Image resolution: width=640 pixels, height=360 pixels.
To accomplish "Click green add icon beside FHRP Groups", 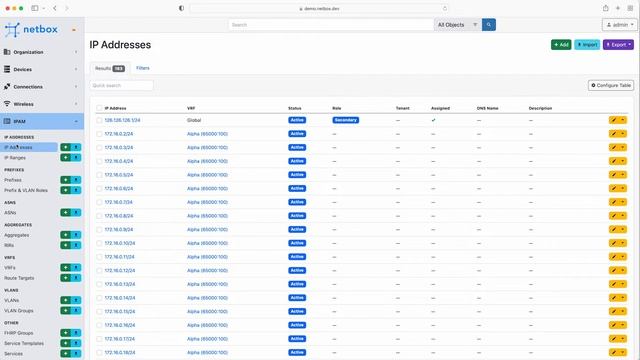I will (65, 333).
